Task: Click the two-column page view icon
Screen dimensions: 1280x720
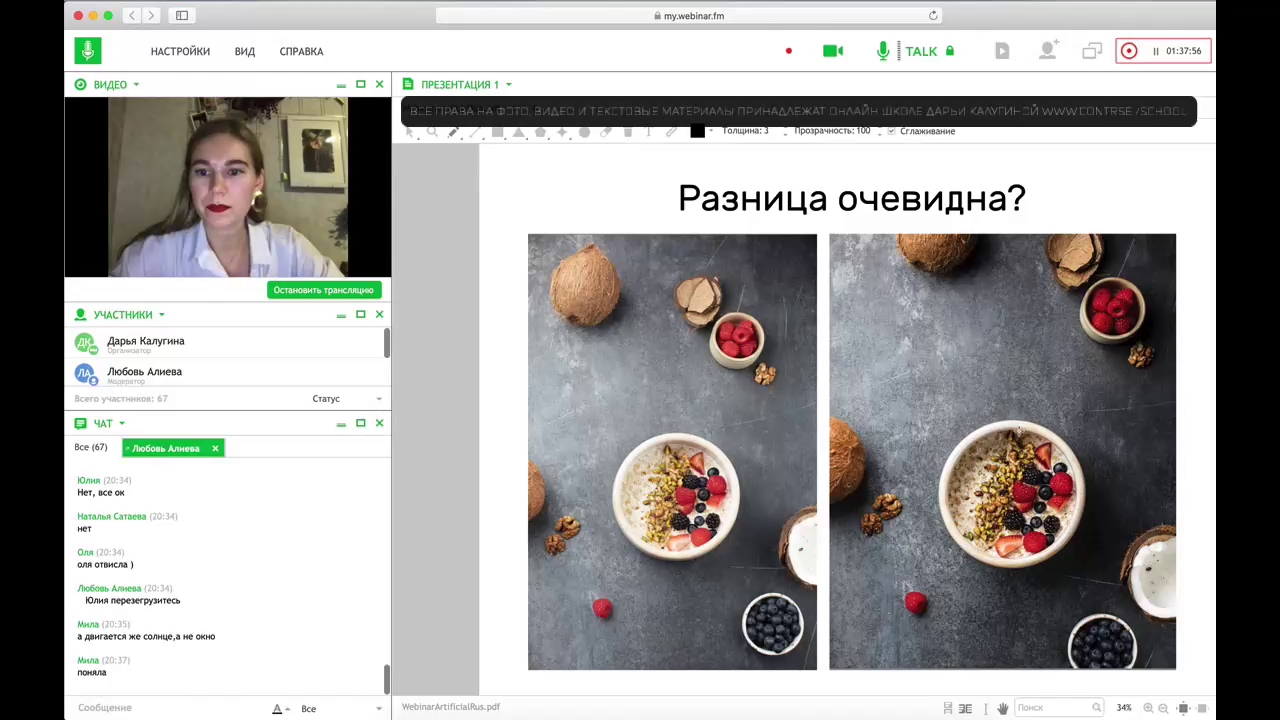Action: (x=965, y=708)
